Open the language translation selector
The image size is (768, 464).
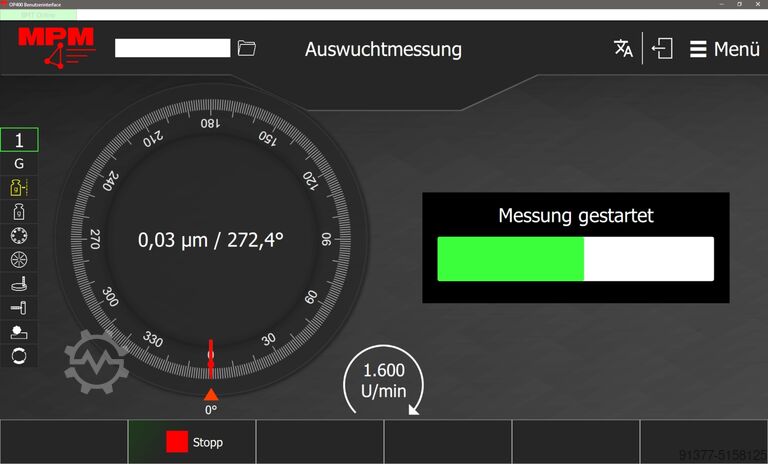tap(623, 49)
